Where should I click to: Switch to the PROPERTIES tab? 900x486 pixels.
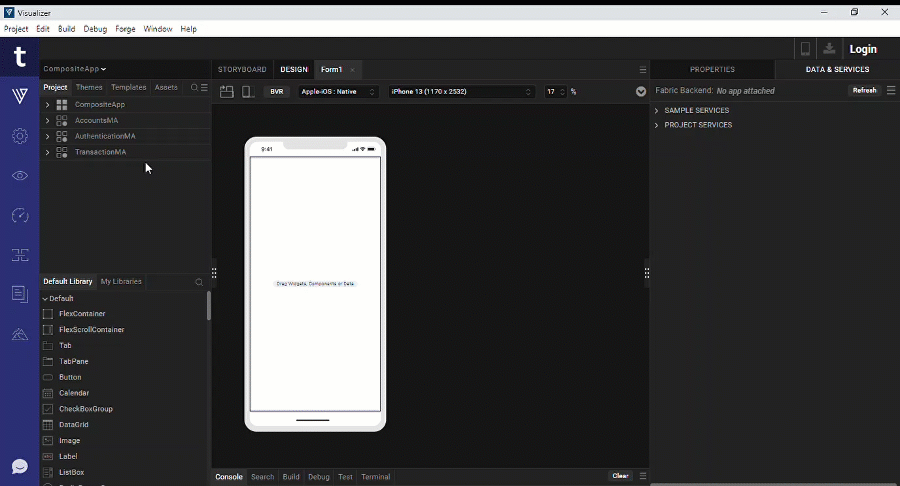tap(712, 70)
